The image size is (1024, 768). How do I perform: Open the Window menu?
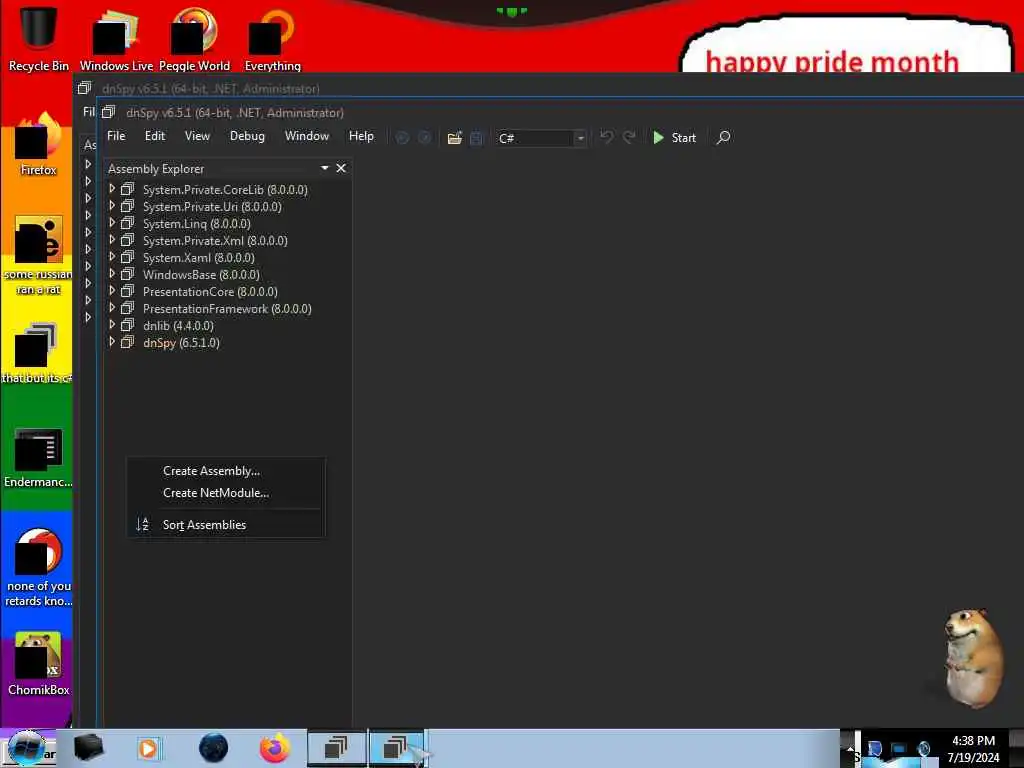pos(307,136)
